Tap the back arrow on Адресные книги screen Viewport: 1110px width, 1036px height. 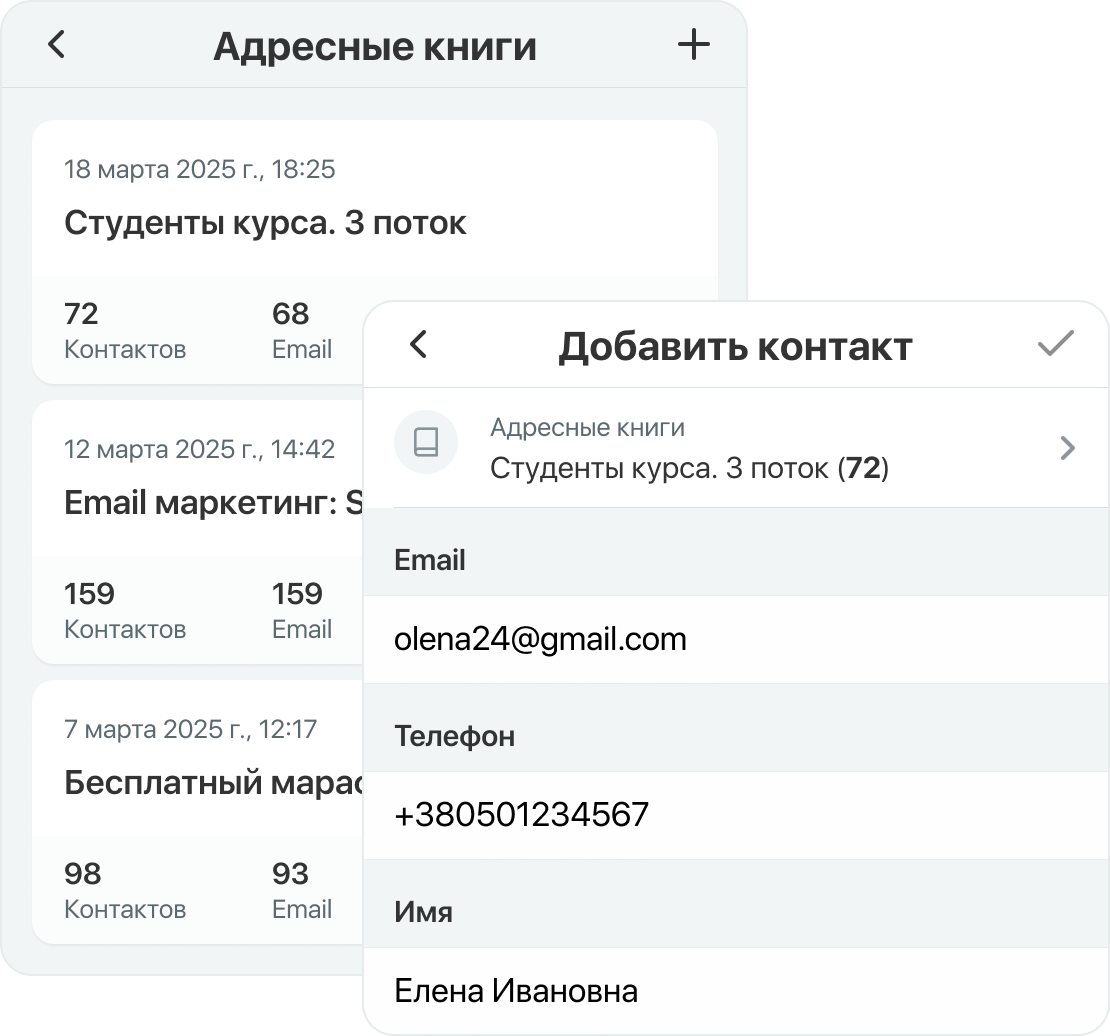(x=57, y=44)
